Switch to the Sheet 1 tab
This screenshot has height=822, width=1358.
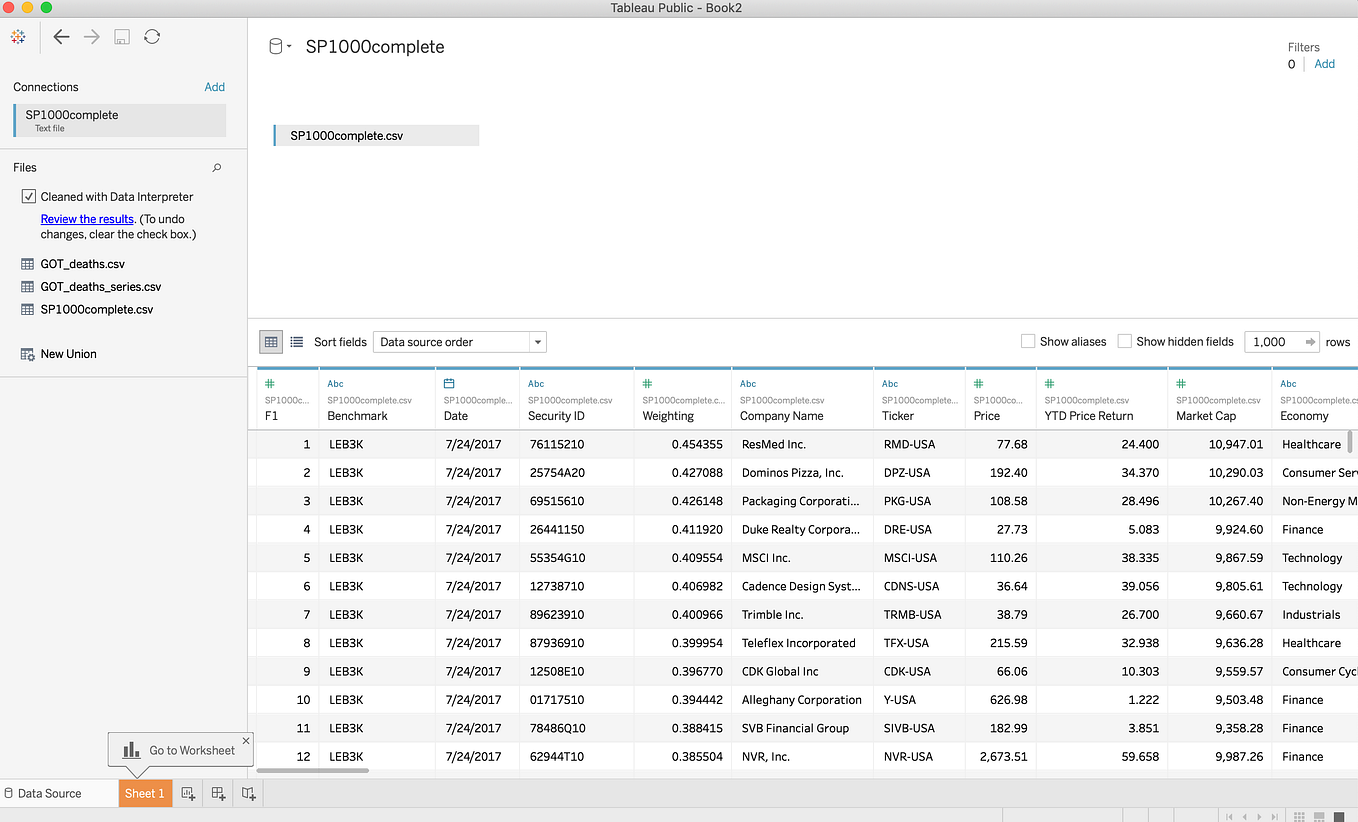145,793
